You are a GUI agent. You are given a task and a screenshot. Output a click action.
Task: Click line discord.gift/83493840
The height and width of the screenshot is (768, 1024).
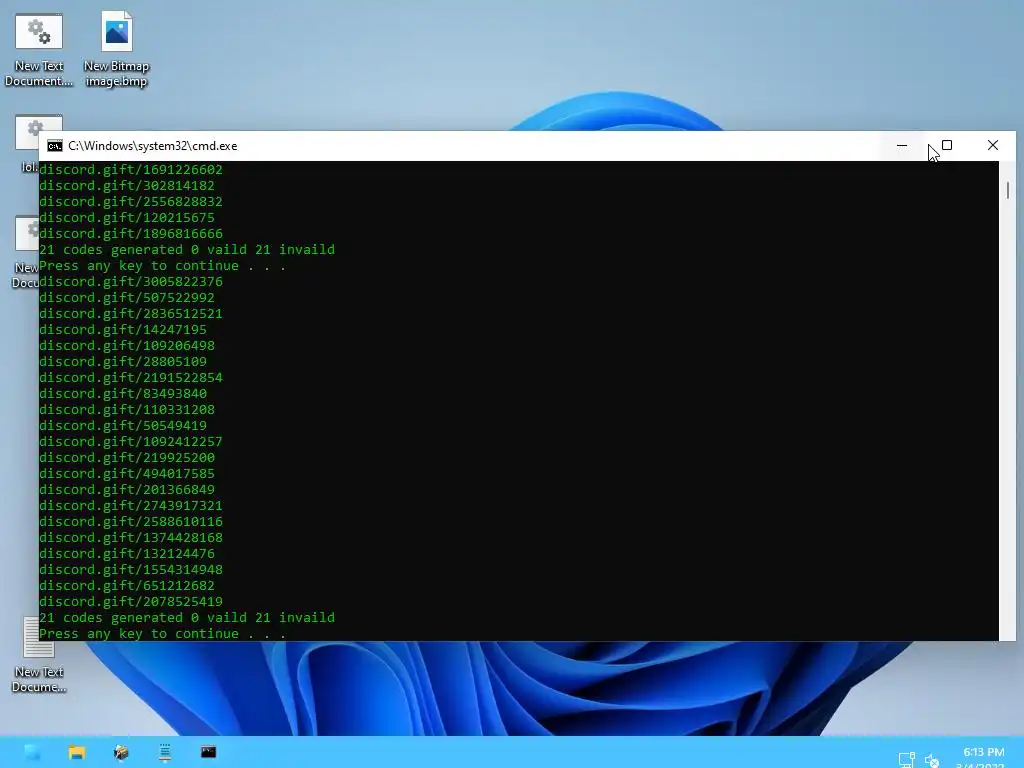pyautogui.click(x=123, y=394)
